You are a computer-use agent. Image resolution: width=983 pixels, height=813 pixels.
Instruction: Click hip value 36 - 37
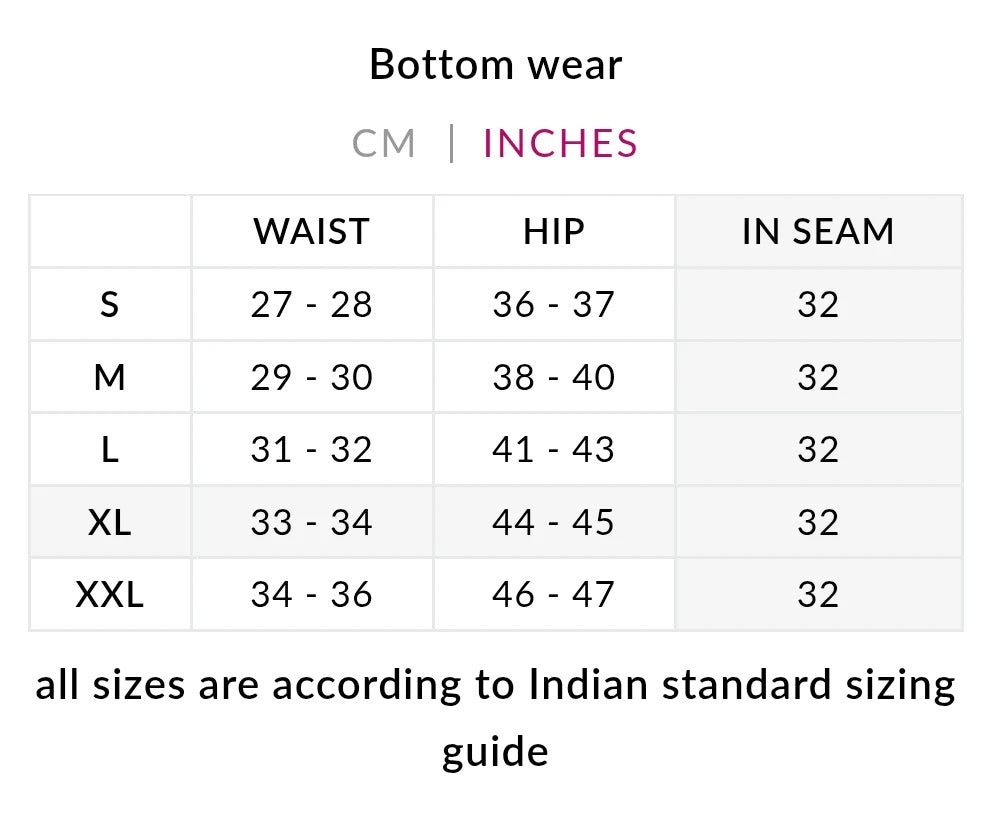pos(553,305)
